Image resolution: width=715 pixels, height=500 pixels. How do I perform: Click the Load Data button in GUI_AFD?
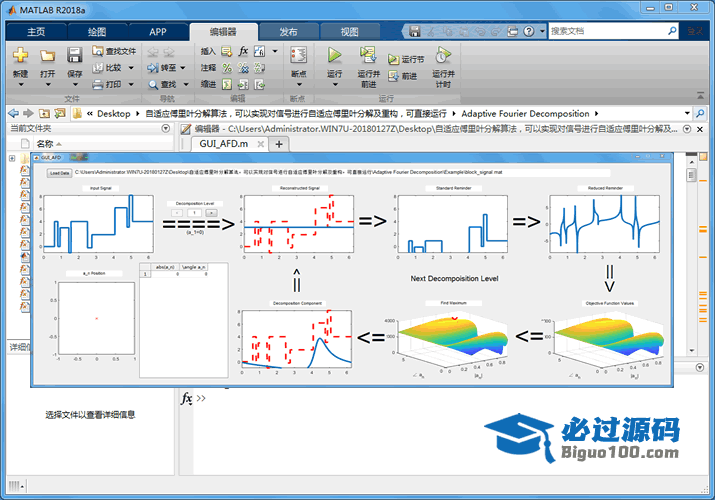click(60, 173)
